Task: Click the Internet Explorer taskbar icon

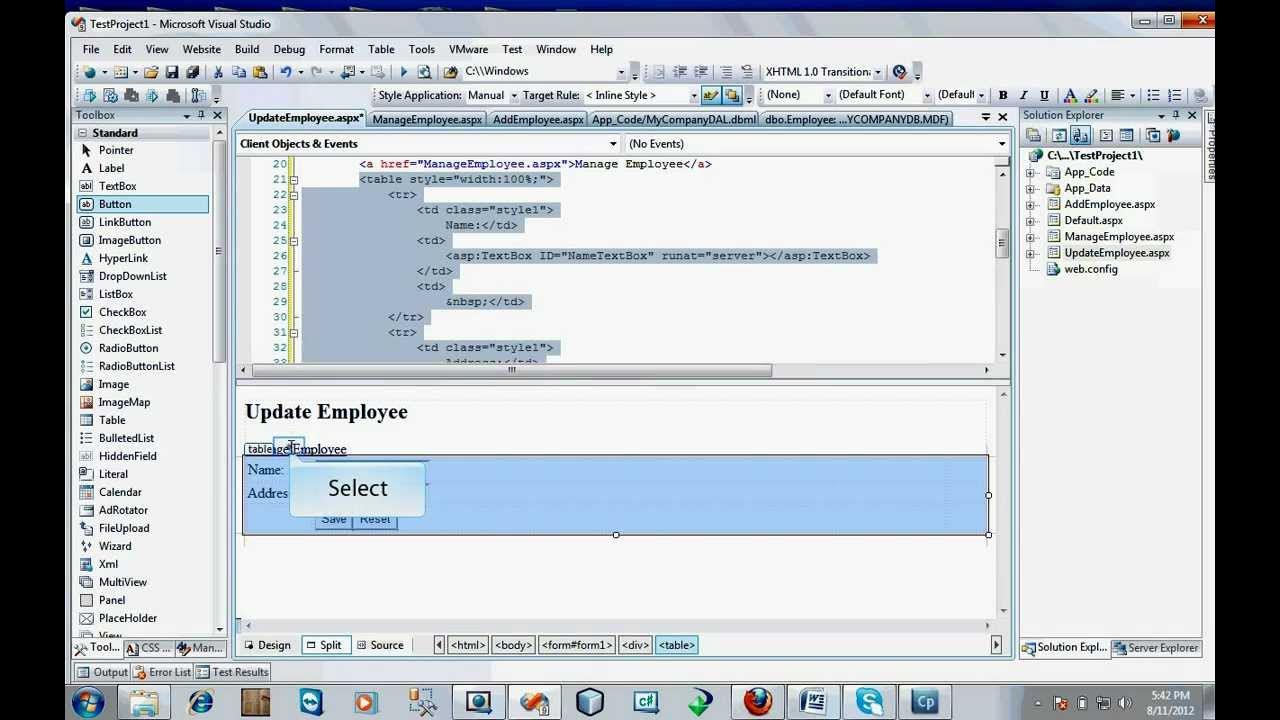Action: (201, 702)
